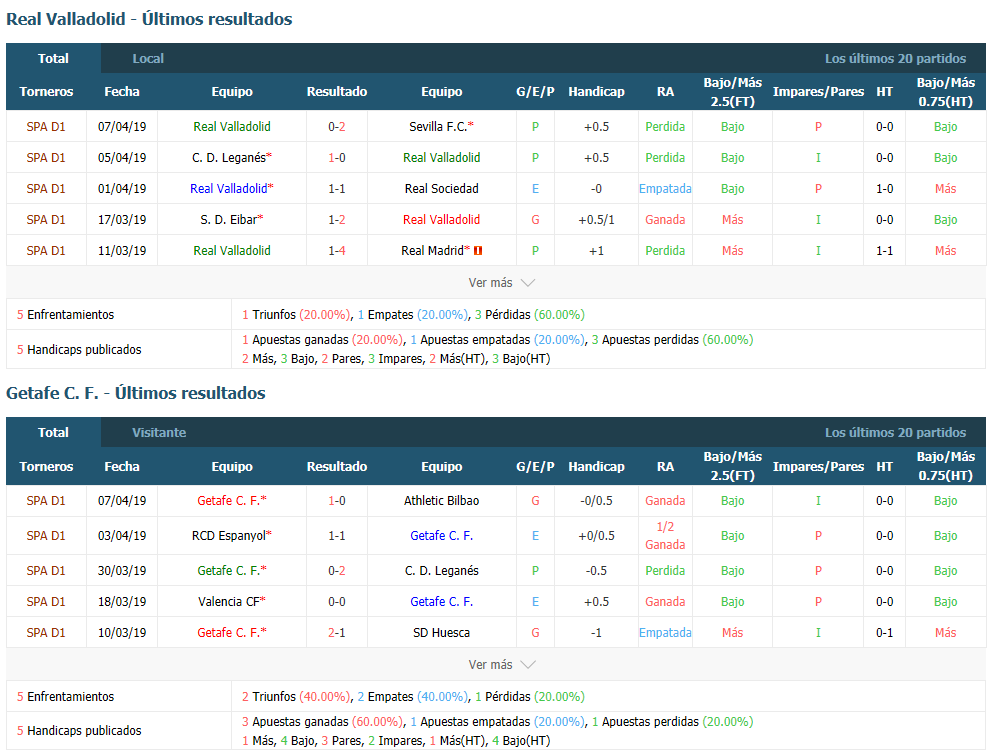993x756 pixels.
Task: Open C. D. Leganés home team on 05/04/19
Action: tap(229, 158)
